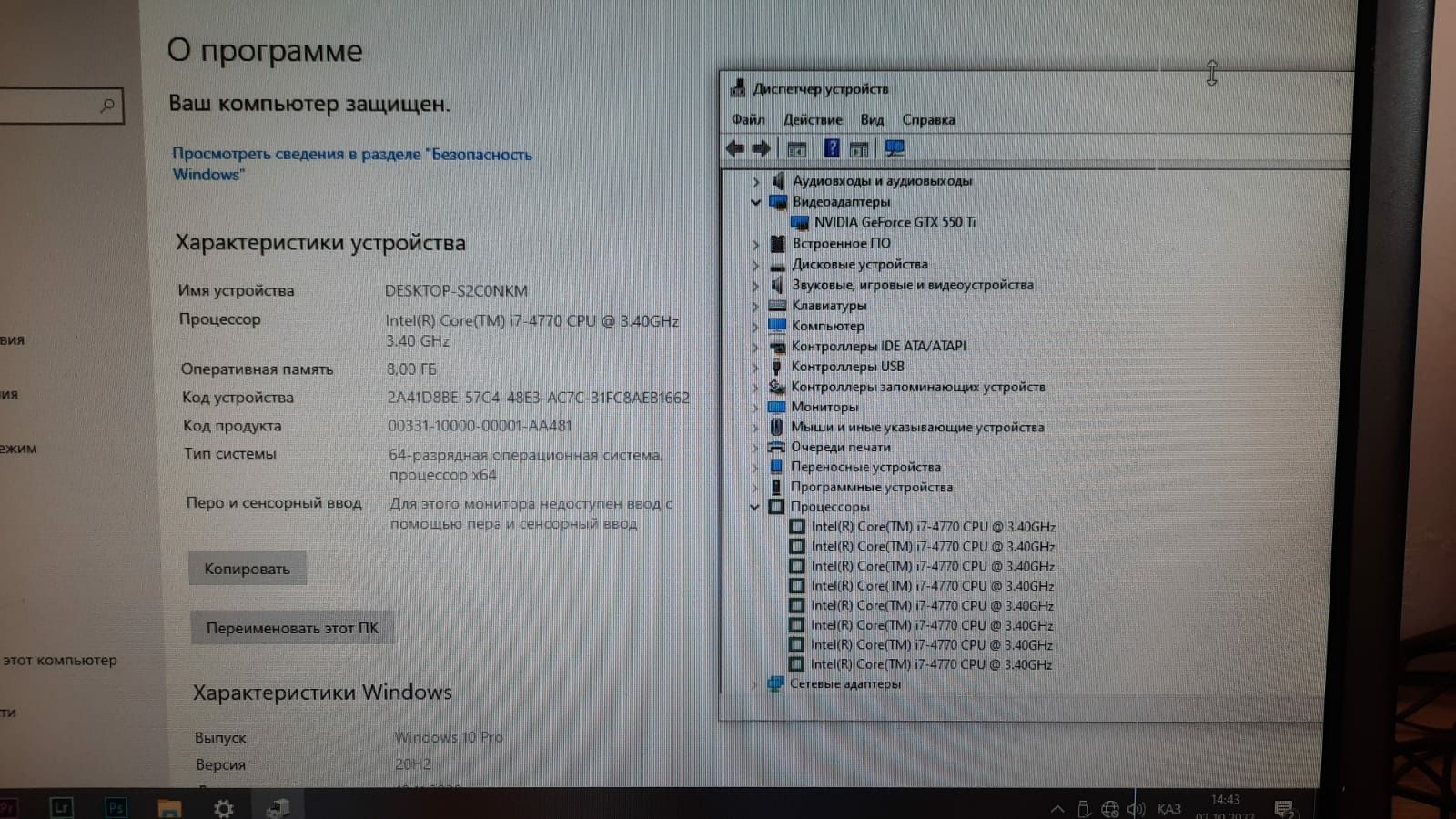Click the Settings gear icon in taskbar
The width and height of the screenshot is (1456, 819).
224,807
